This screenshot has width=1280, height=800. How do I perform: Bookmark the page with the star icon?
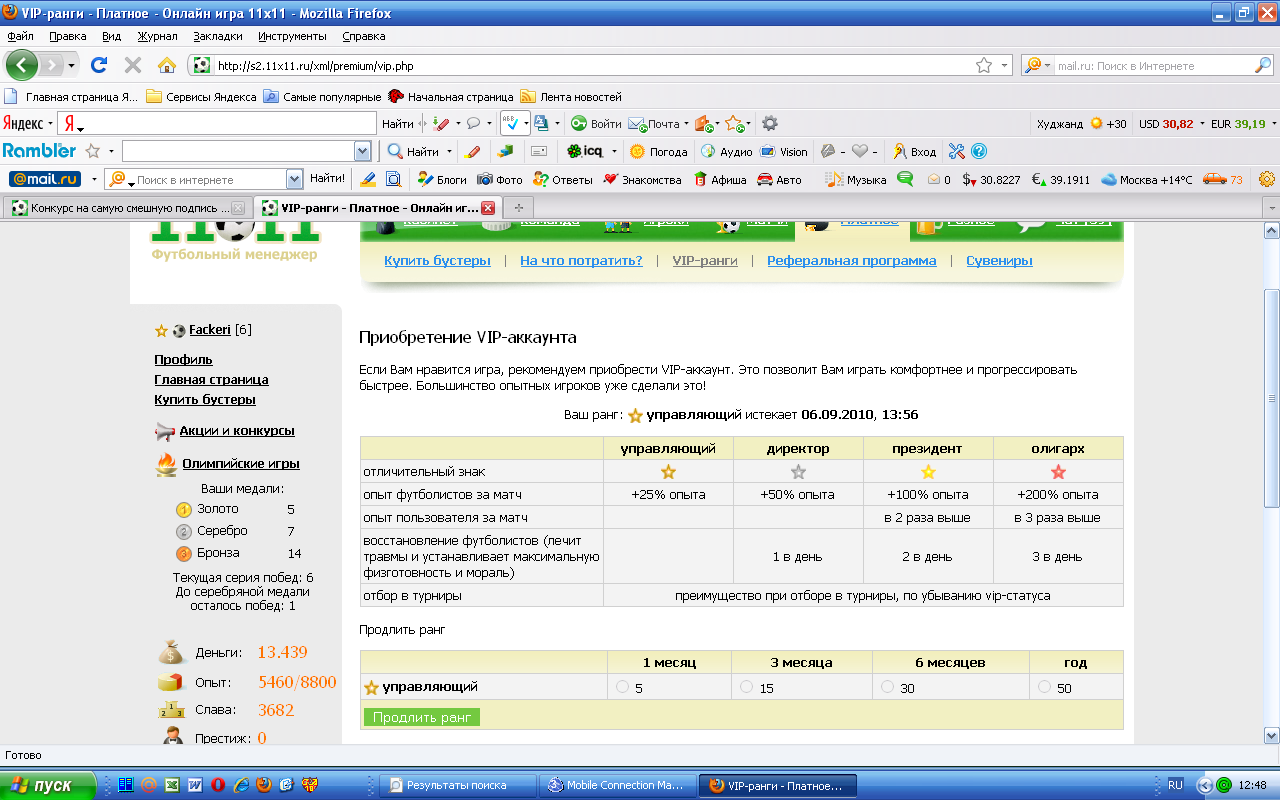click(984, 65)
